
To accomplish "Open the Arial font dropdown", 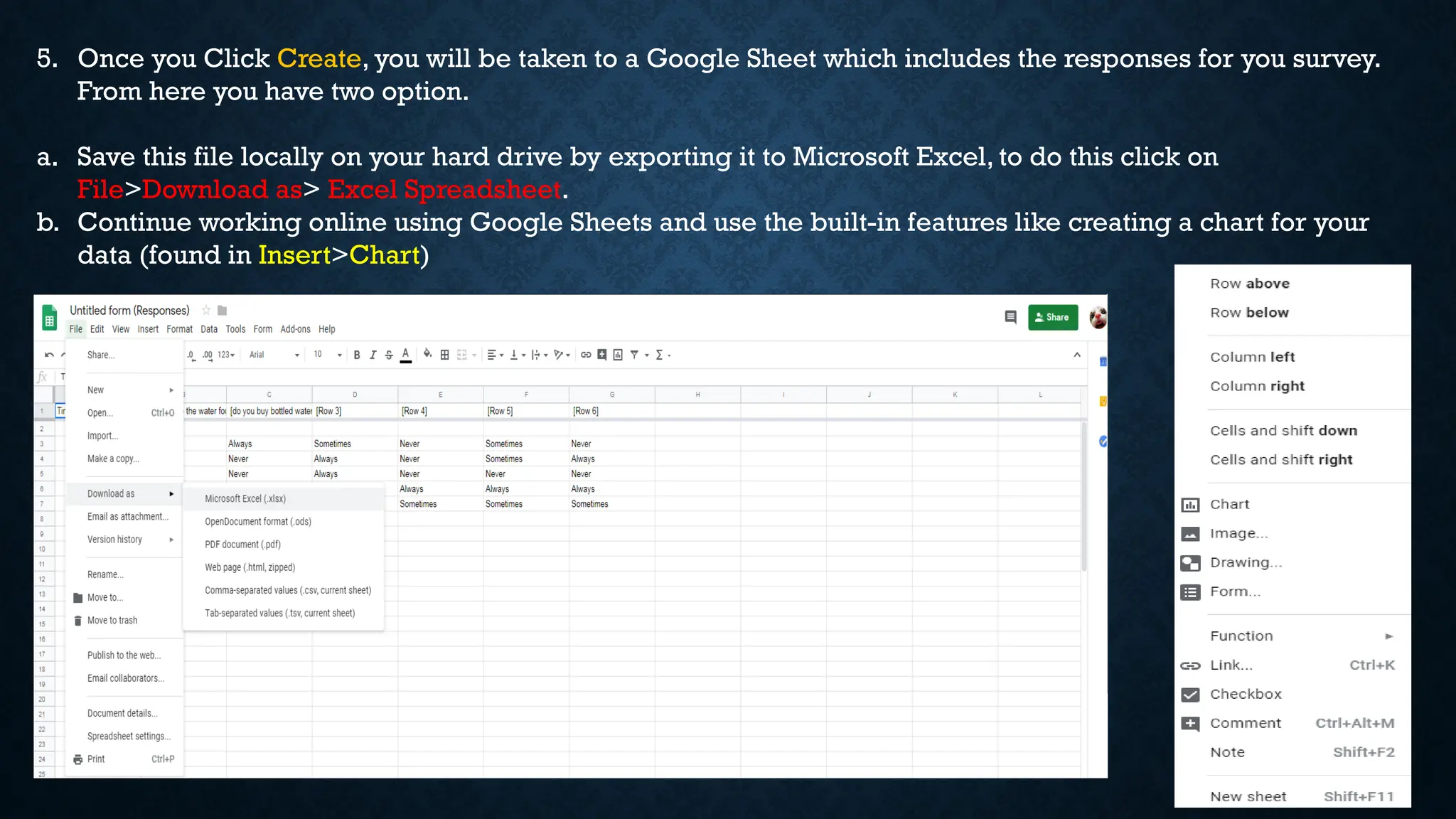I will pyautogui.click(x=274, y=355).
